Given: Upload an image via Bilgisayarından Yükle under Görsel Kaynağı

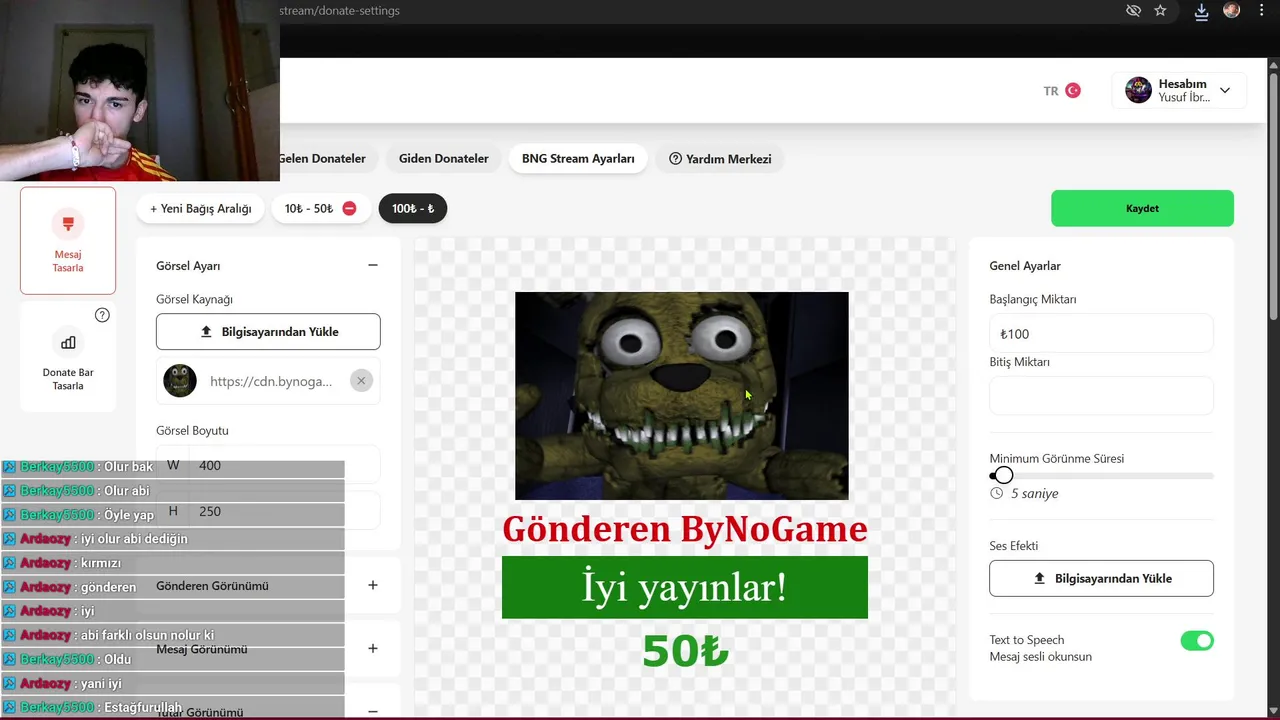Looking at the screenshot, I should click(268, 332).
